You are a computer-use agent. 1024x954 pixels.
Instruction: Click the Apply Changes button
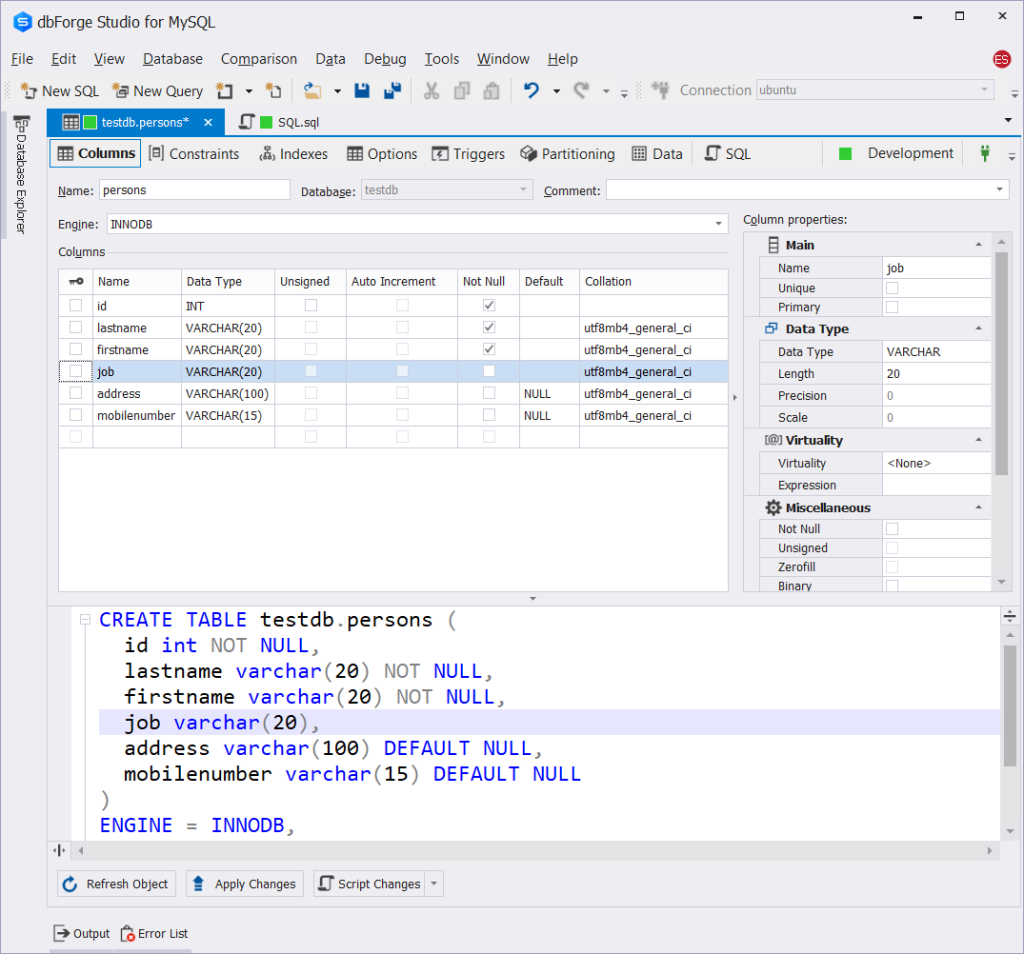[x=245, y=883]
